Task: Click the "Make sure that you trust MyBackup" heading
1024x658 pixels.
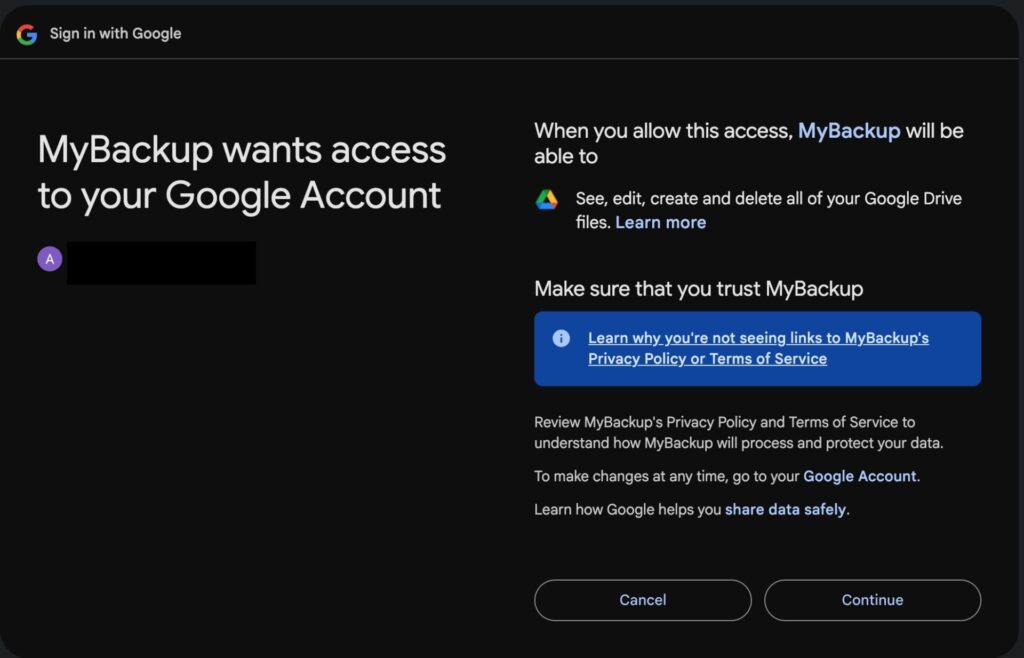Action: click(699, 289)
